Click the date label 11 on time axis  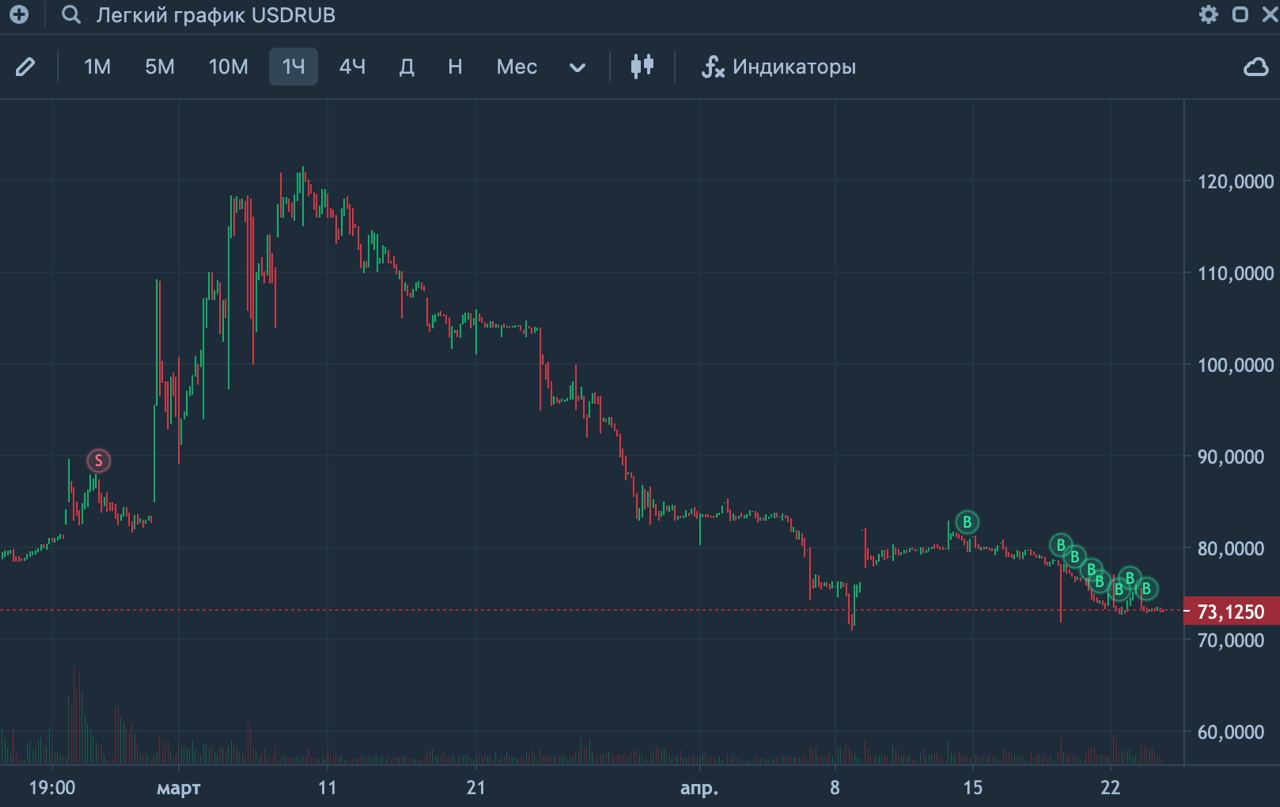(x=326, y=787)
